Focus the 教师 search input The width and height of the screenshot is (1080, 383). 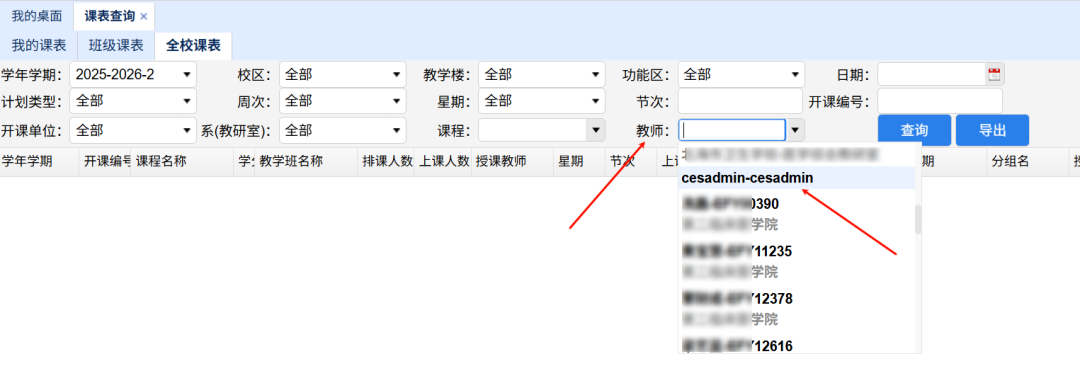[x=731, y=130]
